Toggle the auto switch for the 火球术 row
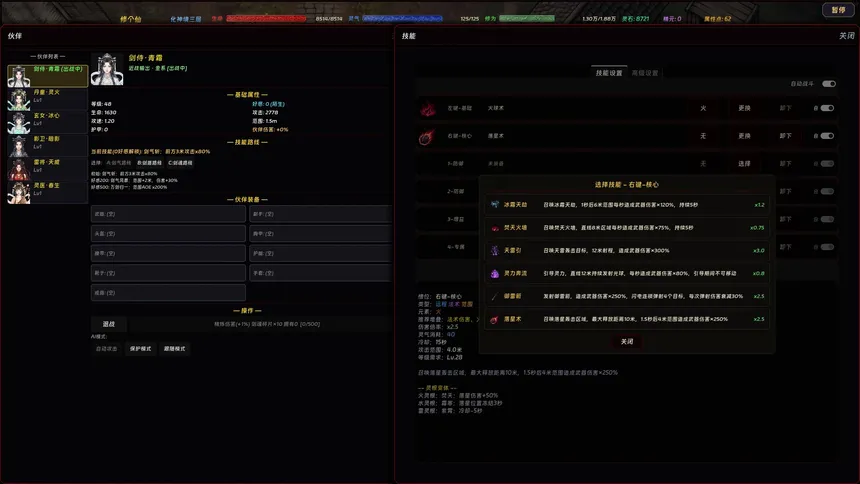This screenshot has height=484, width=860. (x=827, y=108)
